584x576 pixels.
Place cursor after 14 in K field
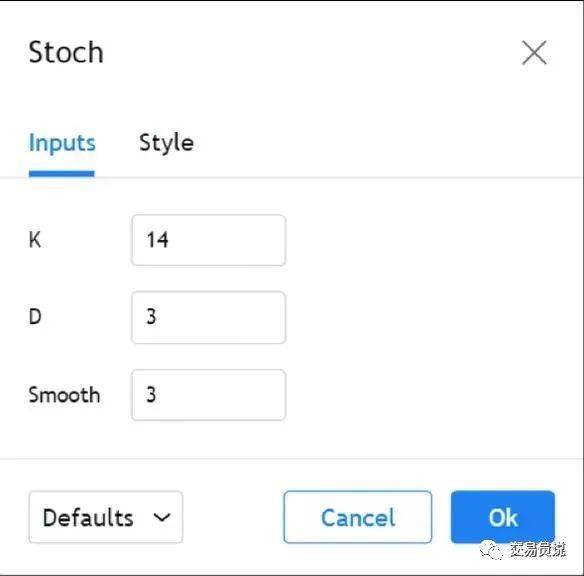pyautogui.click(x=170, y=240)
